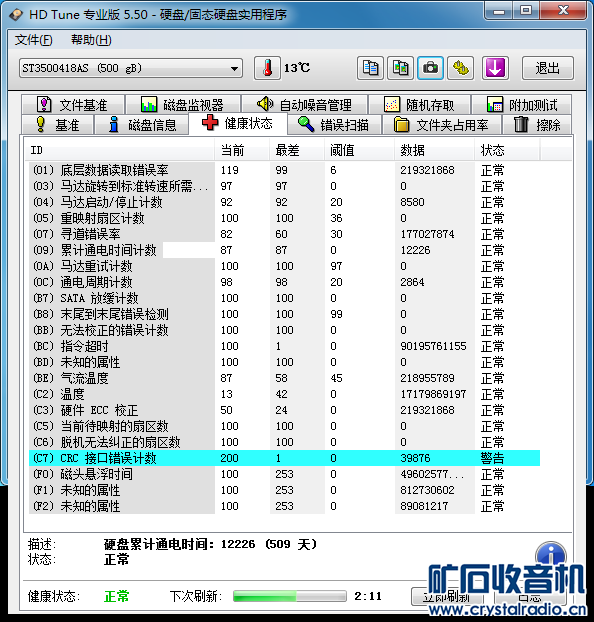594x622 pixels.
Task: Select highlighted row (C7) CRC 接口错误计数
Action: point(284,458)
